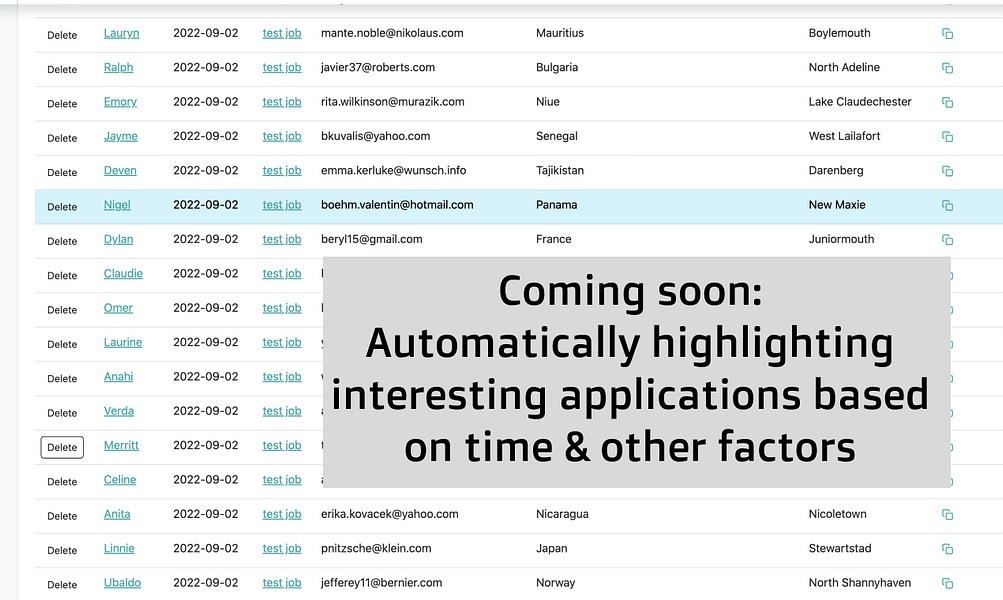Click the city cell Lake Claudechester
The width and height of the screenshot is (1003, 600).
(x=860, y=102)
